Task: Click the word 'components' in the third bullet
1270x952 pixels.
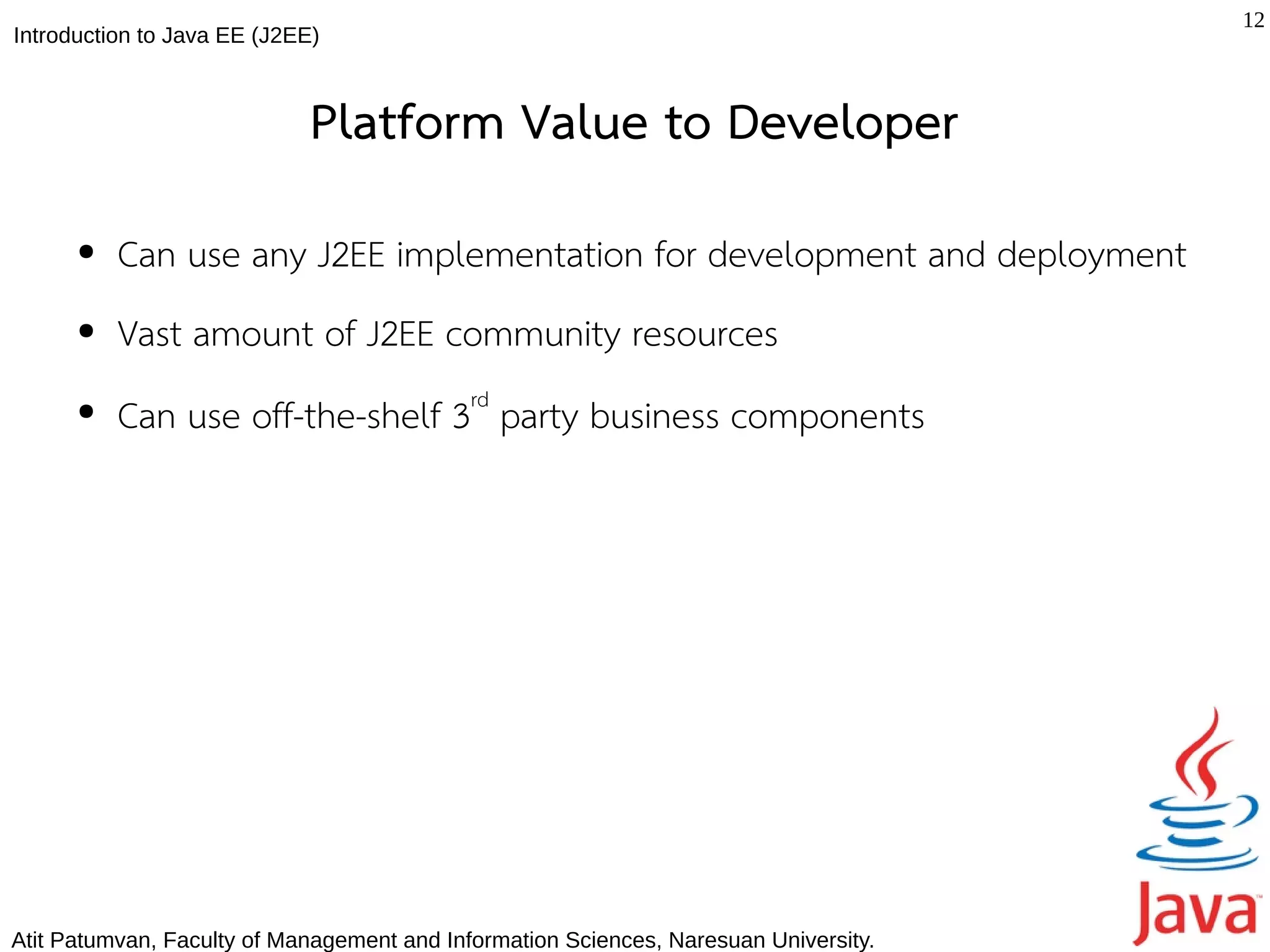Action: 827,417
